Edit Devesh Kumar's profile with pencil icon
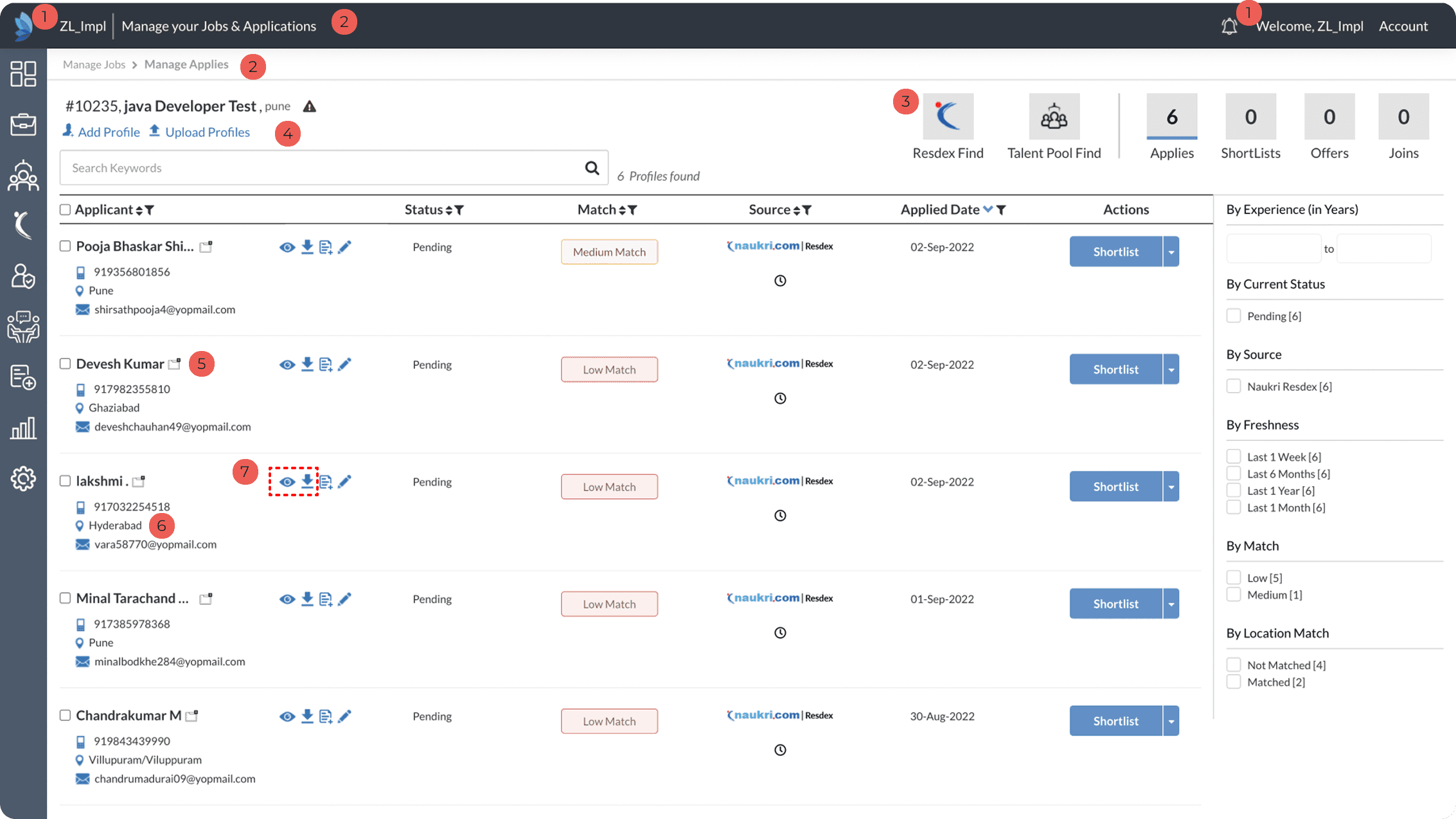 pos(344,364)
